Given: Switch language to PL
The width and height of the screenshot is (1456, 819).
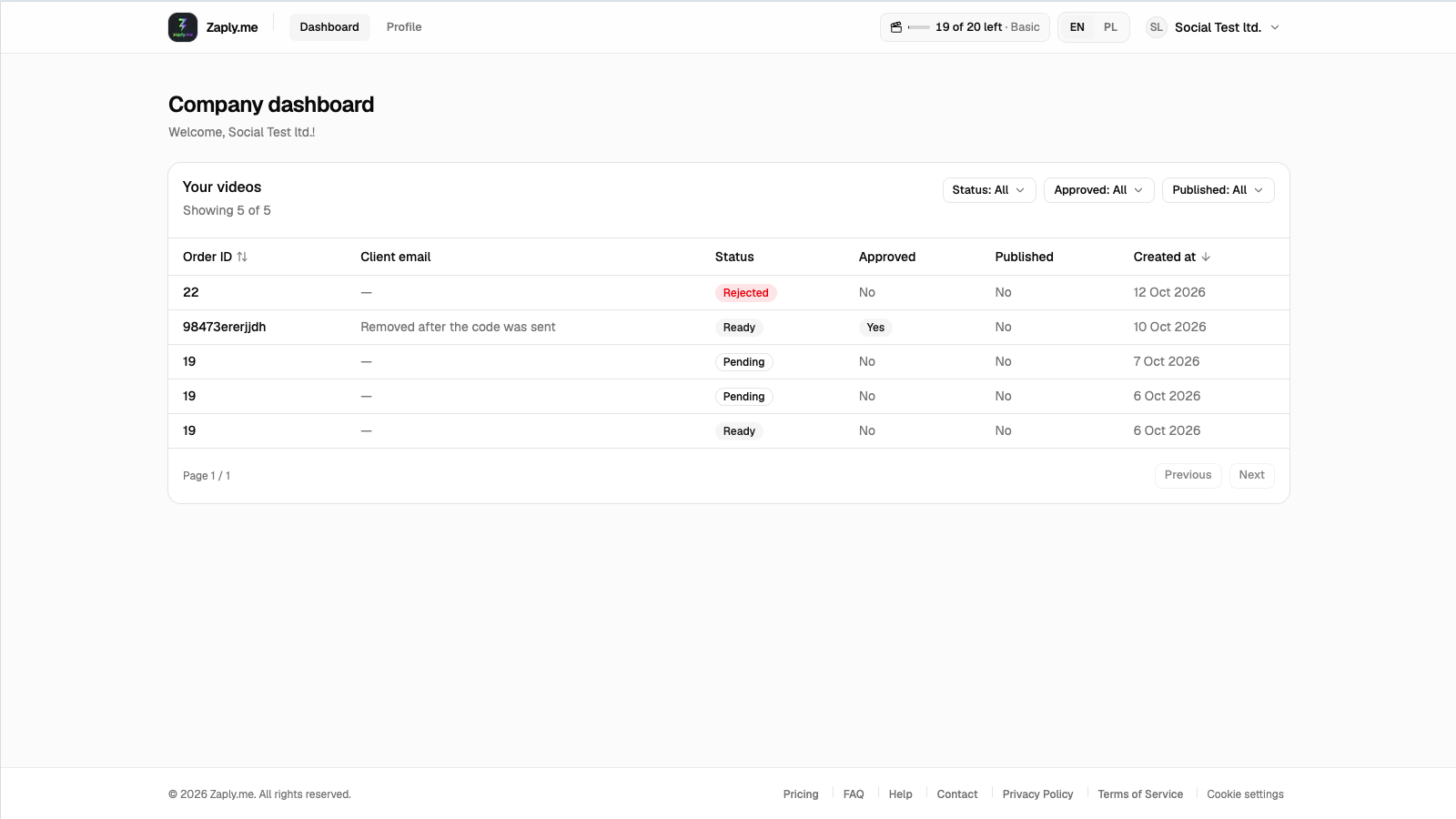Looking at the screenshot, I should click(x=1110, y=27).
